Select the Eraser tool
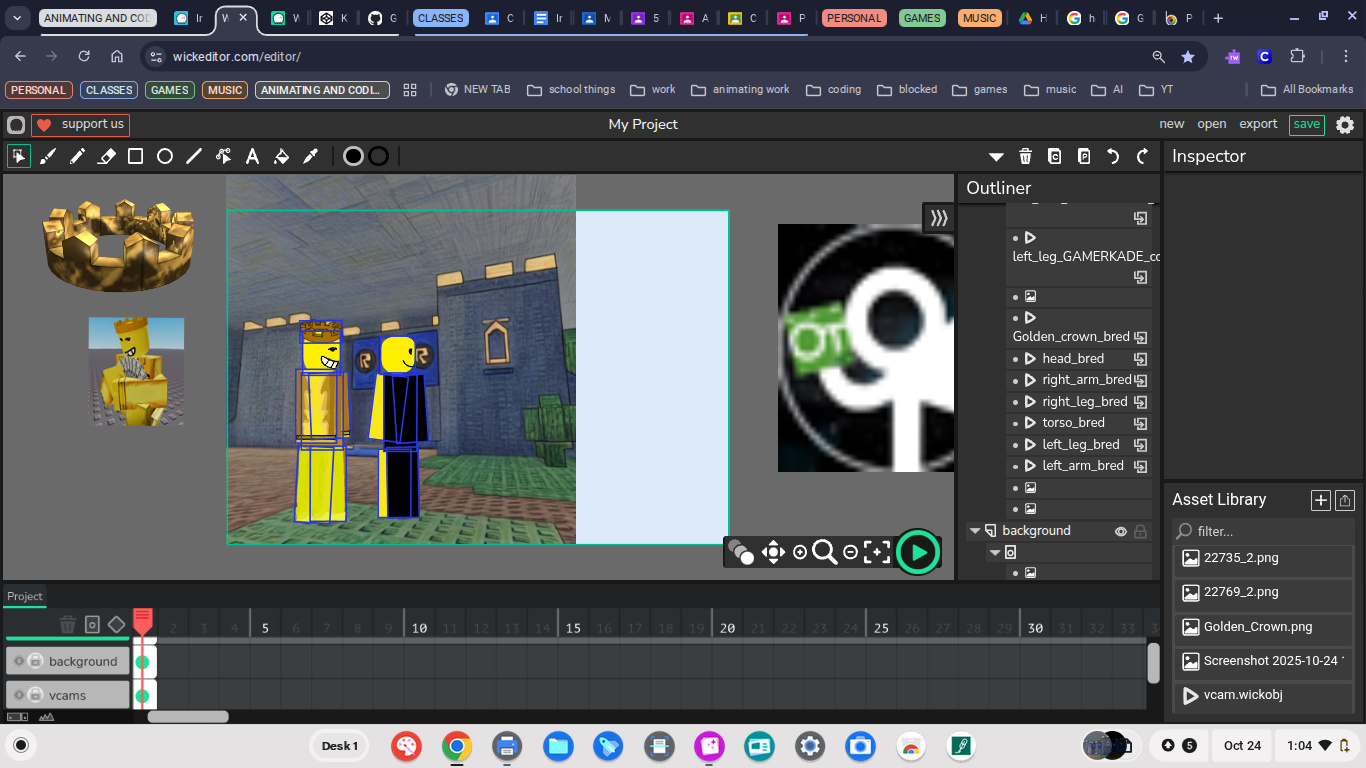The image size is (1366, 768). point(106,156)
